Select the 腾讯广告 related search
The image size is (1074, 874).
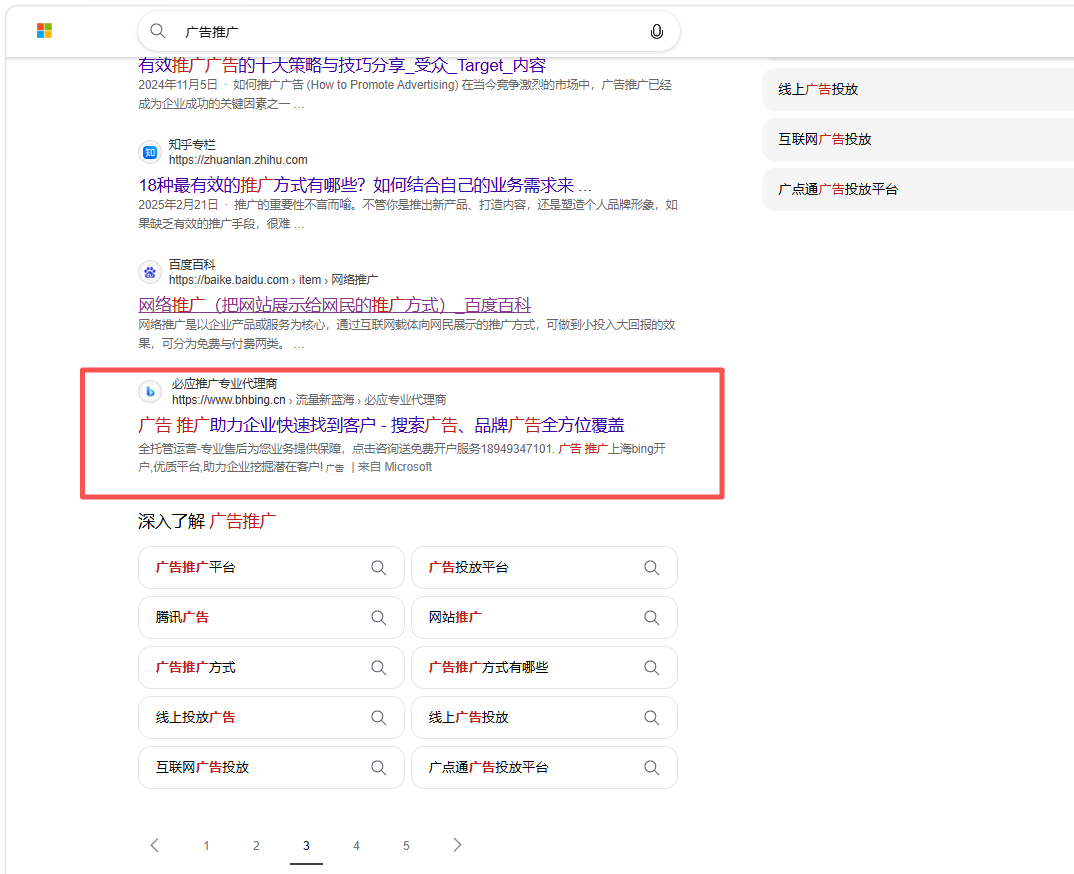pos(271,618)
